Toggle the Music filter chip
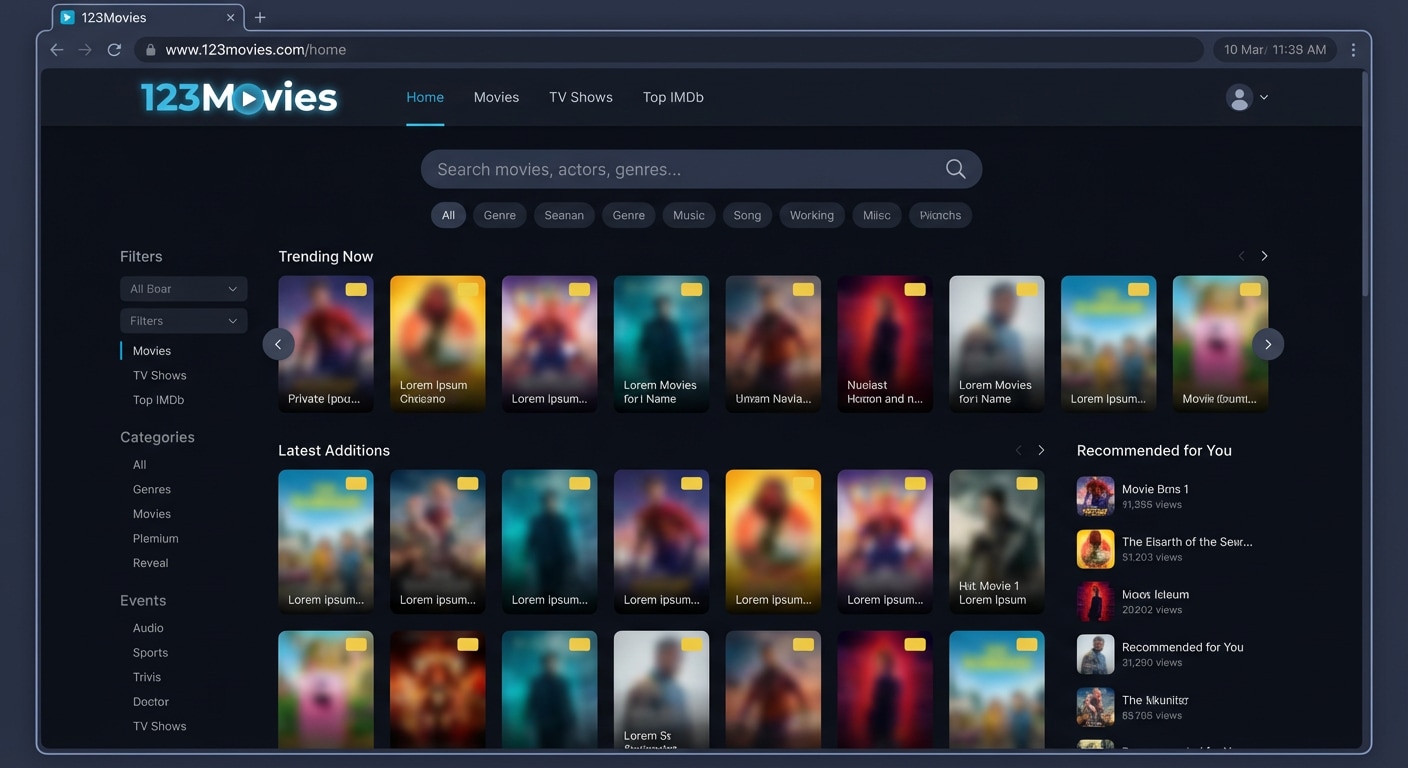This screenshot has height=768, width=1408. click(688, 215)
